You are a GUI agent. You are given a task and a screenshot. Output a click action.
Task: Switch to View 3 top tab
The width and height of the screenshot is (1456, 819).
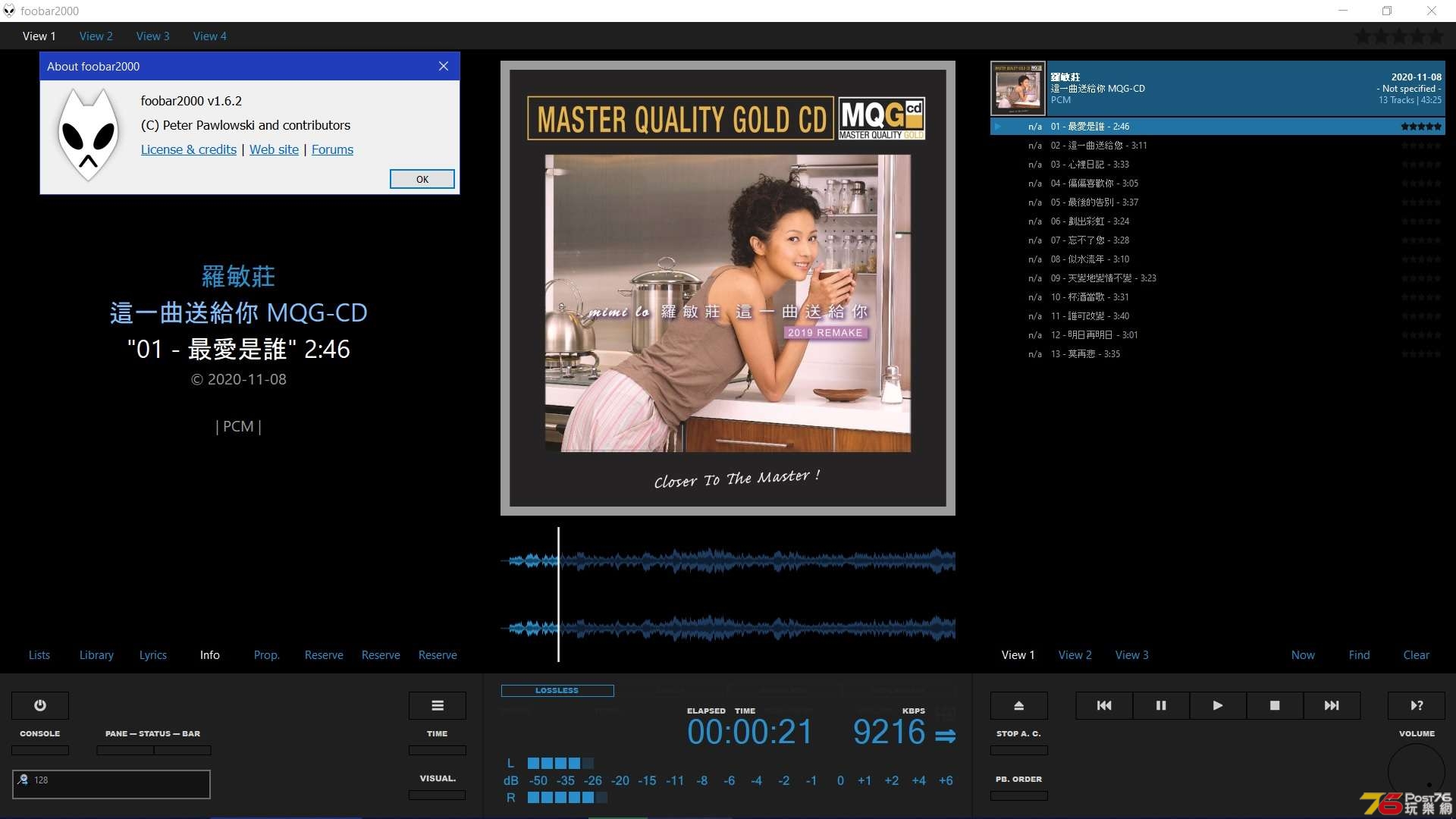click(x=153, y=36)
